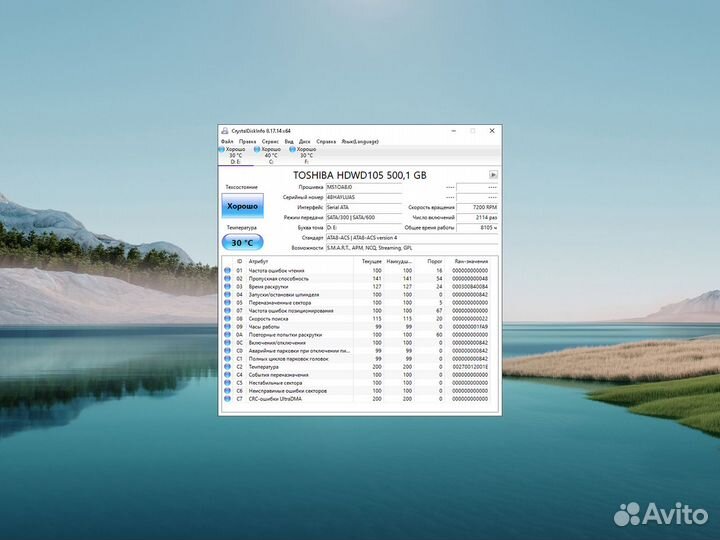Image resolution: width=720 pixels, height=540 pixels.
Task: Open the Язык(Language) menu
Action: tap(360, 141)
